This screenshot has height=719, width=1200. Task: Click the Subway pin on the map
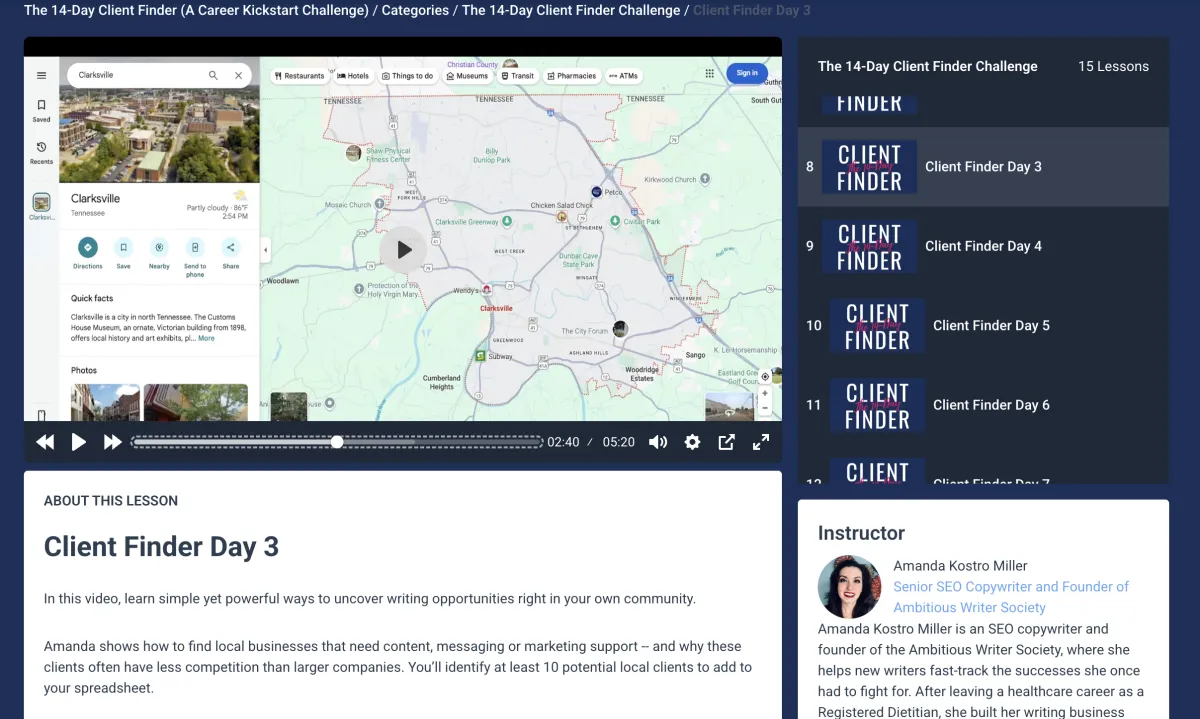point(481,355)
